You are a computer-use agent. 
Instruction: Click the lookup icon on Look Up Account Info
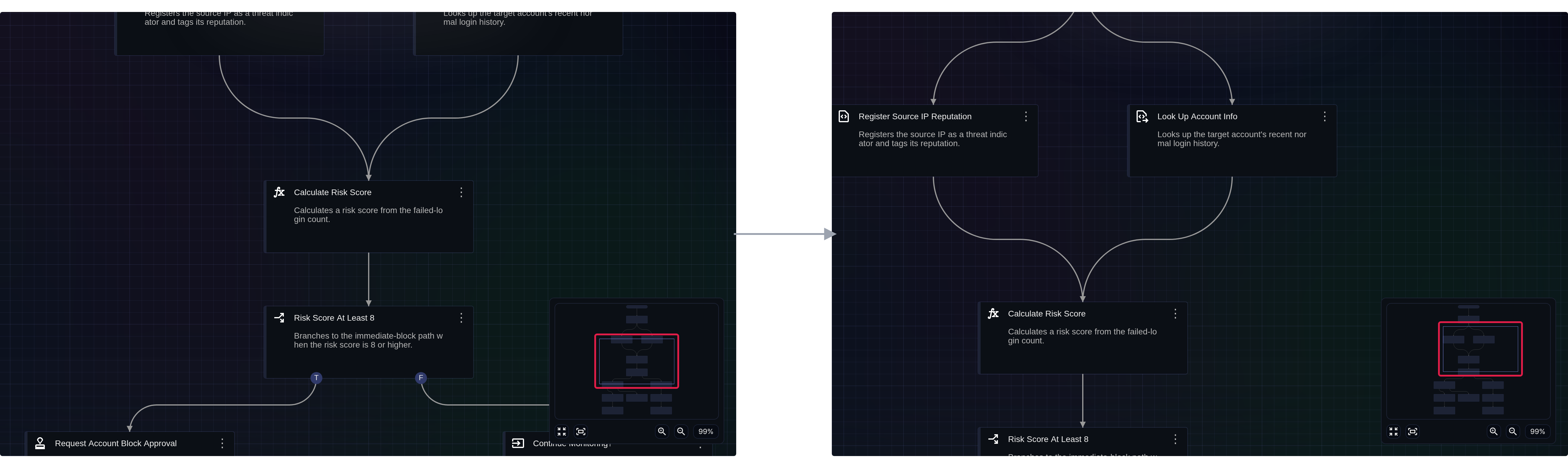click(x=1143, y=116)
